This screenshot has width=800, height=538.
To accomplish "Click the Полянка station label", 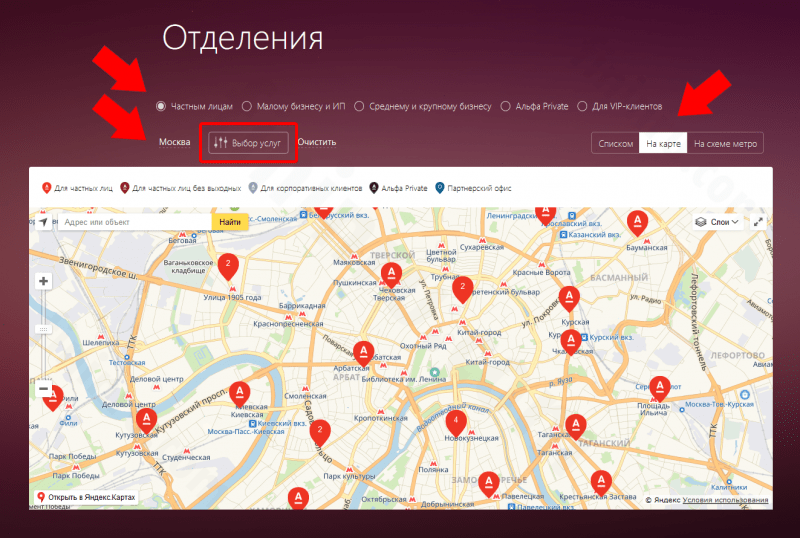I will (433, 470).
